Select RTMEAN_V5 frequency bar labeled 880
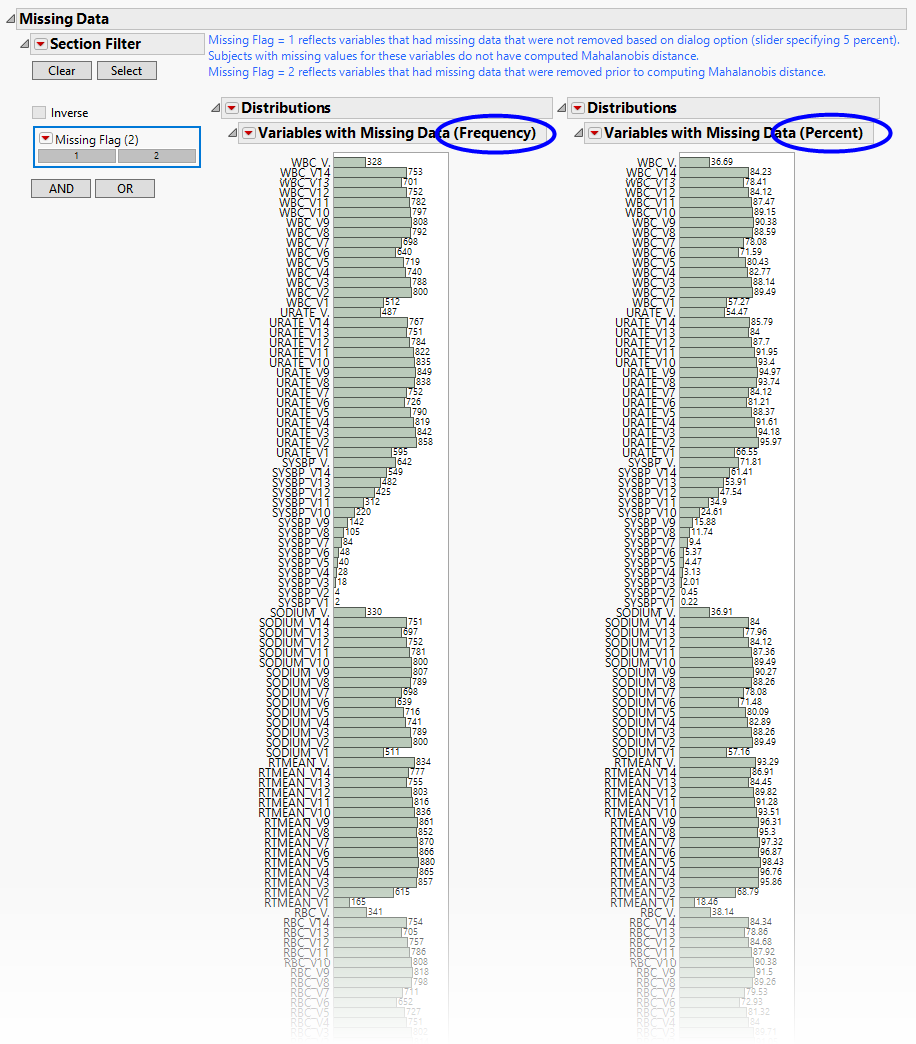Screen dimensions: 916x1044 [x=376, y=862]
